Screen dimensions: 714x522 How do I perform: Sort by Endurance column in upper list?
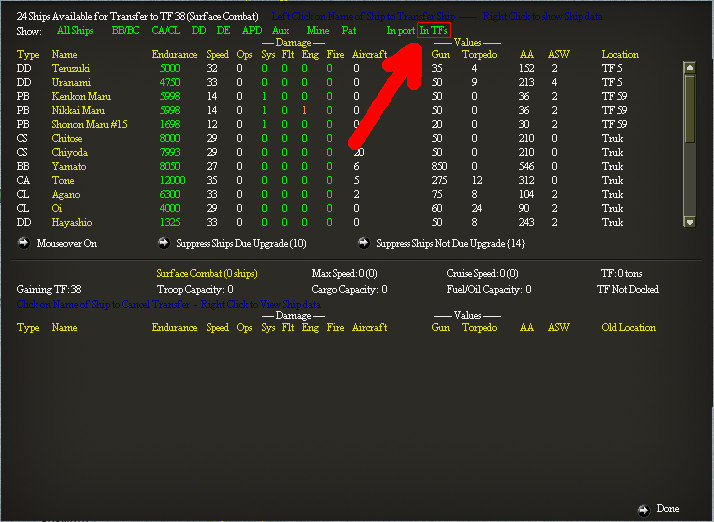tap(174, 55)
